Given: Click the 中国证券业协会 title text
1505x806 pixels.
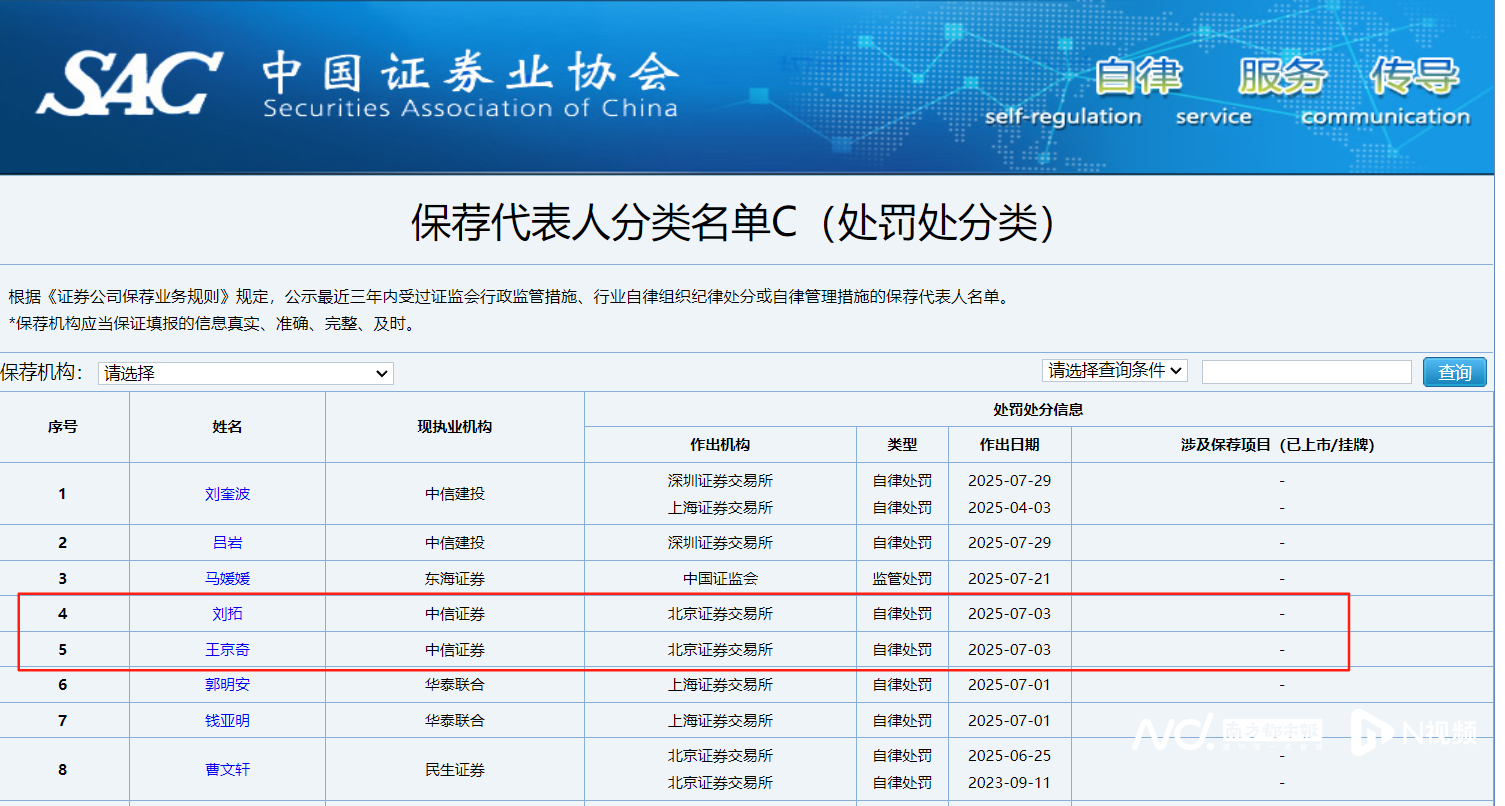Looking at the screenshot, I should point(470,71).
